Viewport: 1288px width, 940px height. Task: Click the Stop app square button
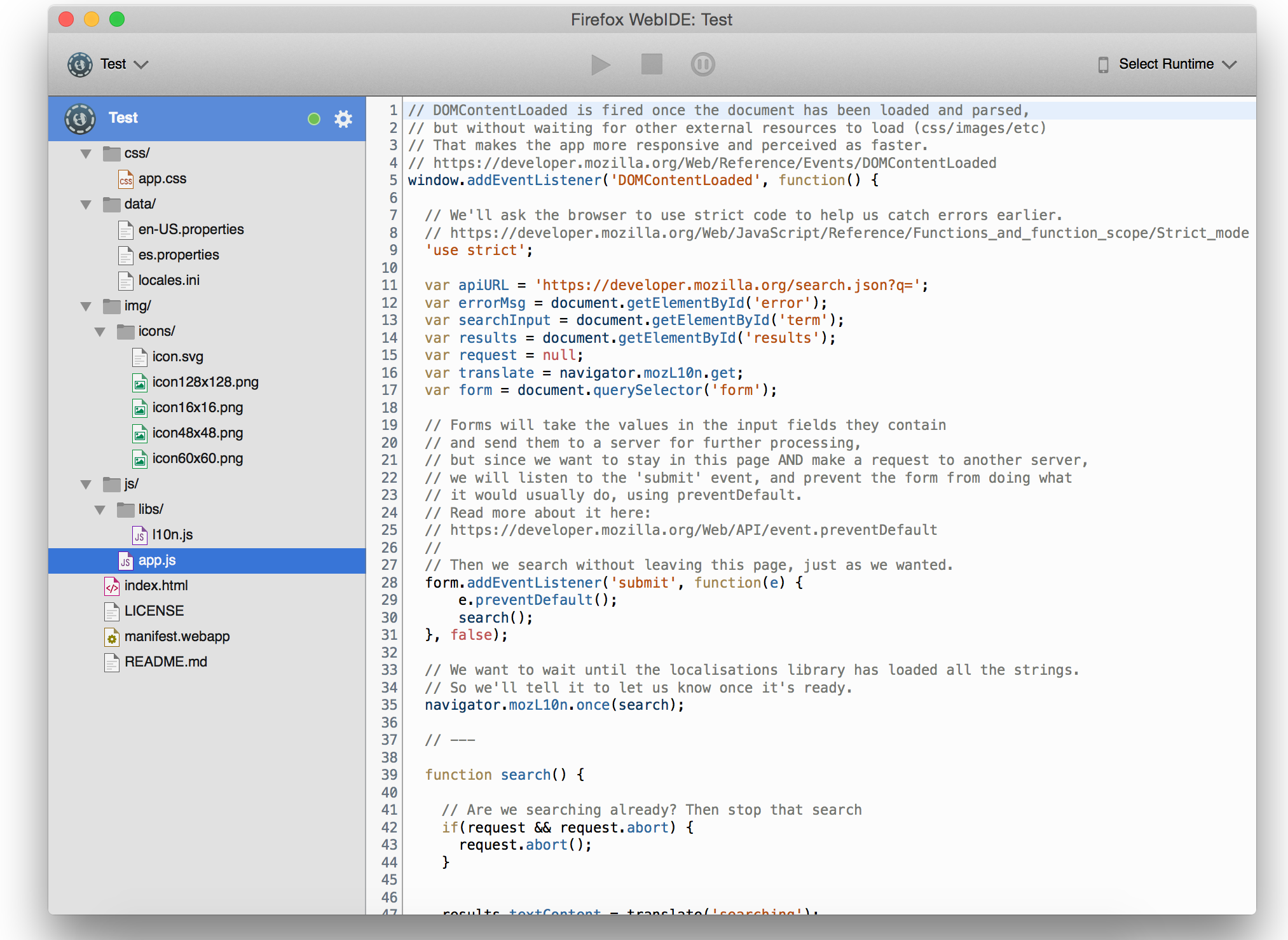[652, 64]
